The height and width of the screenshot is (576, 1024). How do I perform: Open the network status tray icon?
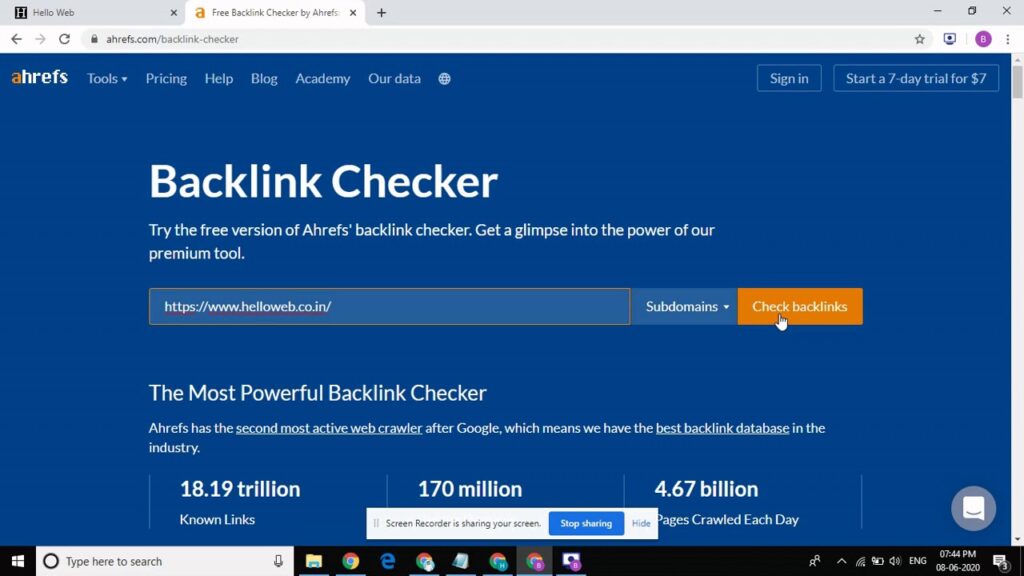860,561
